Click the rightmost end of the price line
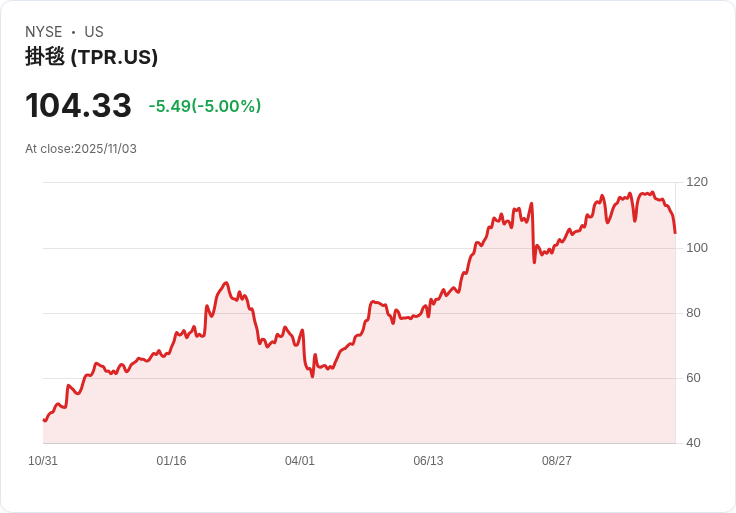 pyautogui.click(x=675, y=233)
